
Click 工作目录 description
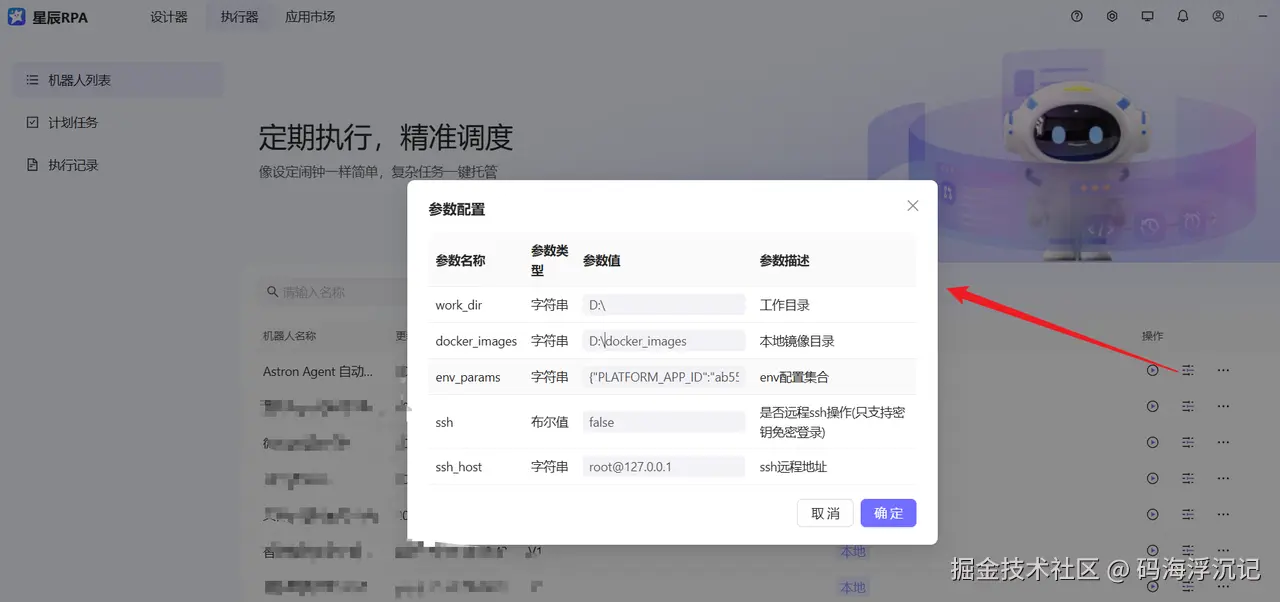click(785, 305)
